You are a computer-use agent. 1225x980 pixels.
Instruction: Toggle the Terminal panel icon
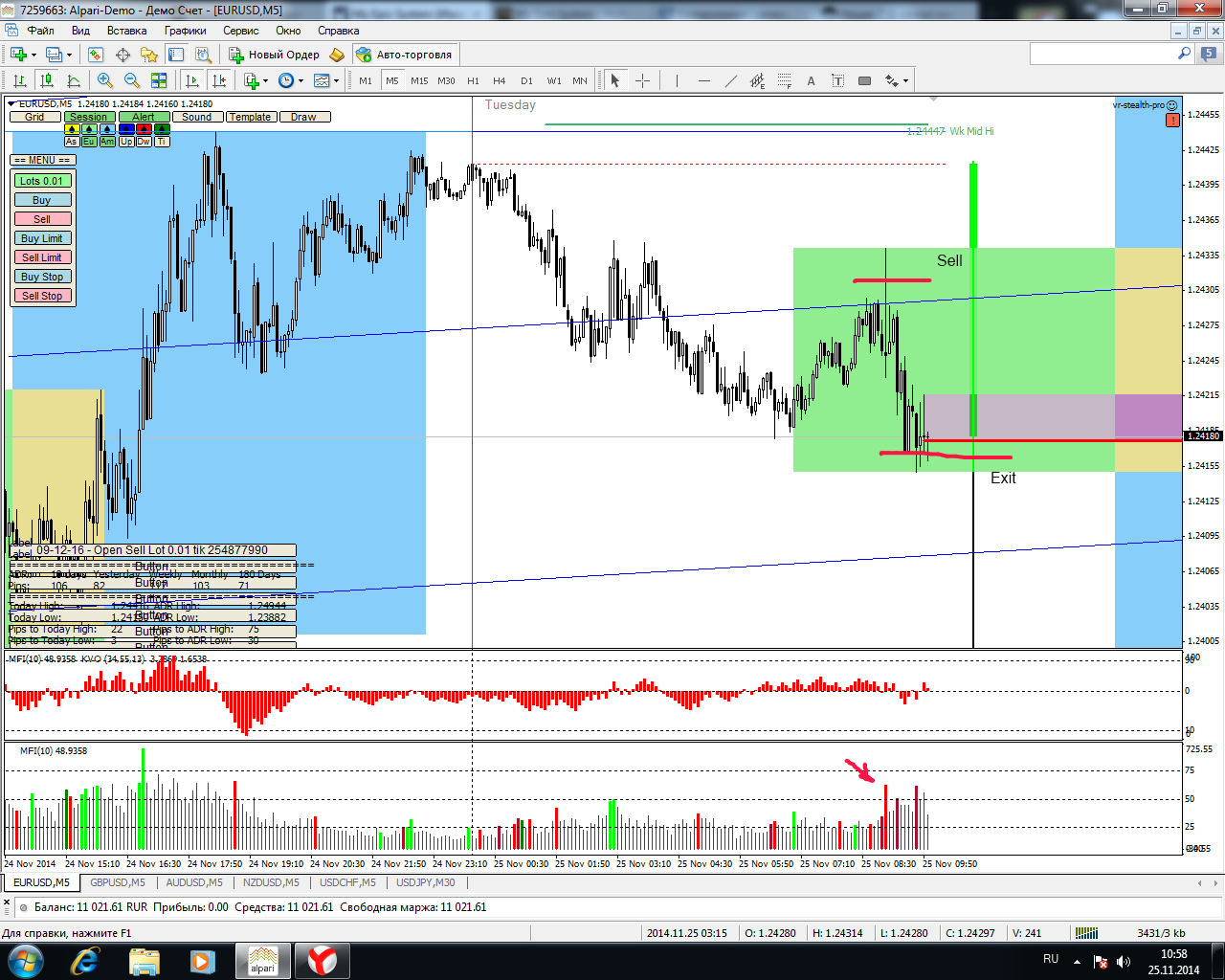click(176, 55)
